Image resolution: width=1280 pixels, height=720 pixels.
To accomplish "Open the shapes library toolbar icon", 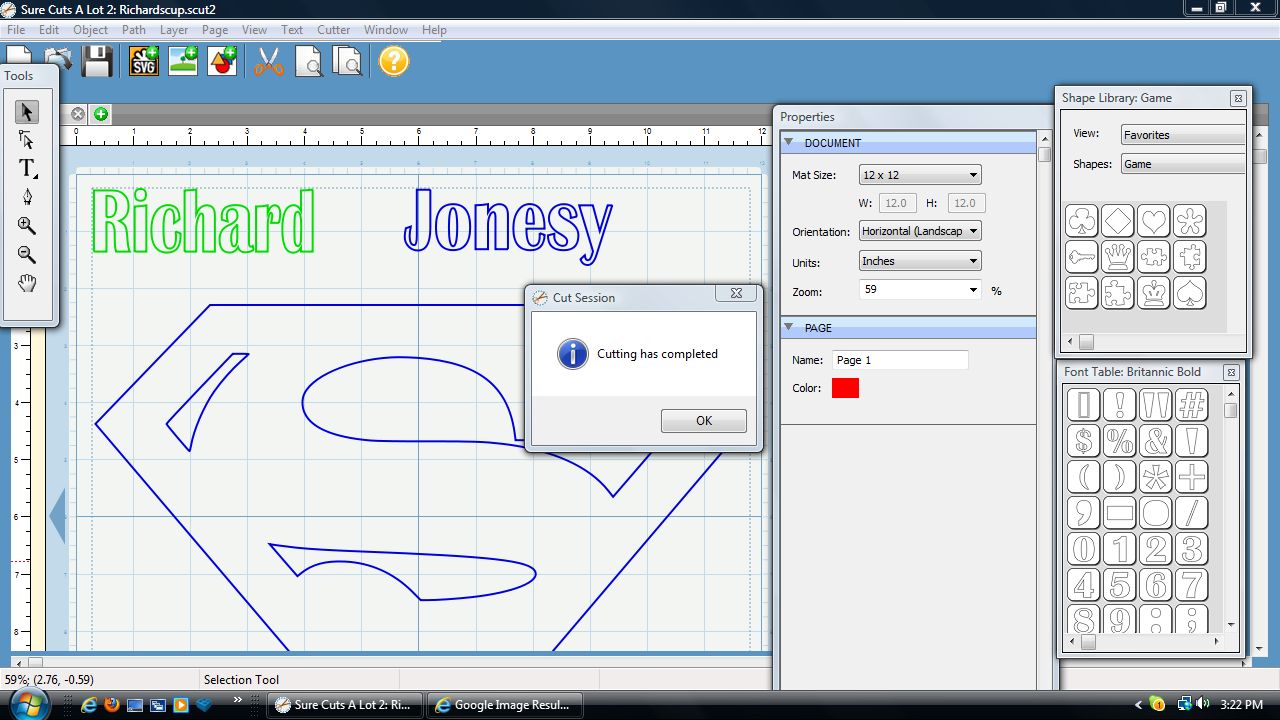I will tap(222, 61).
